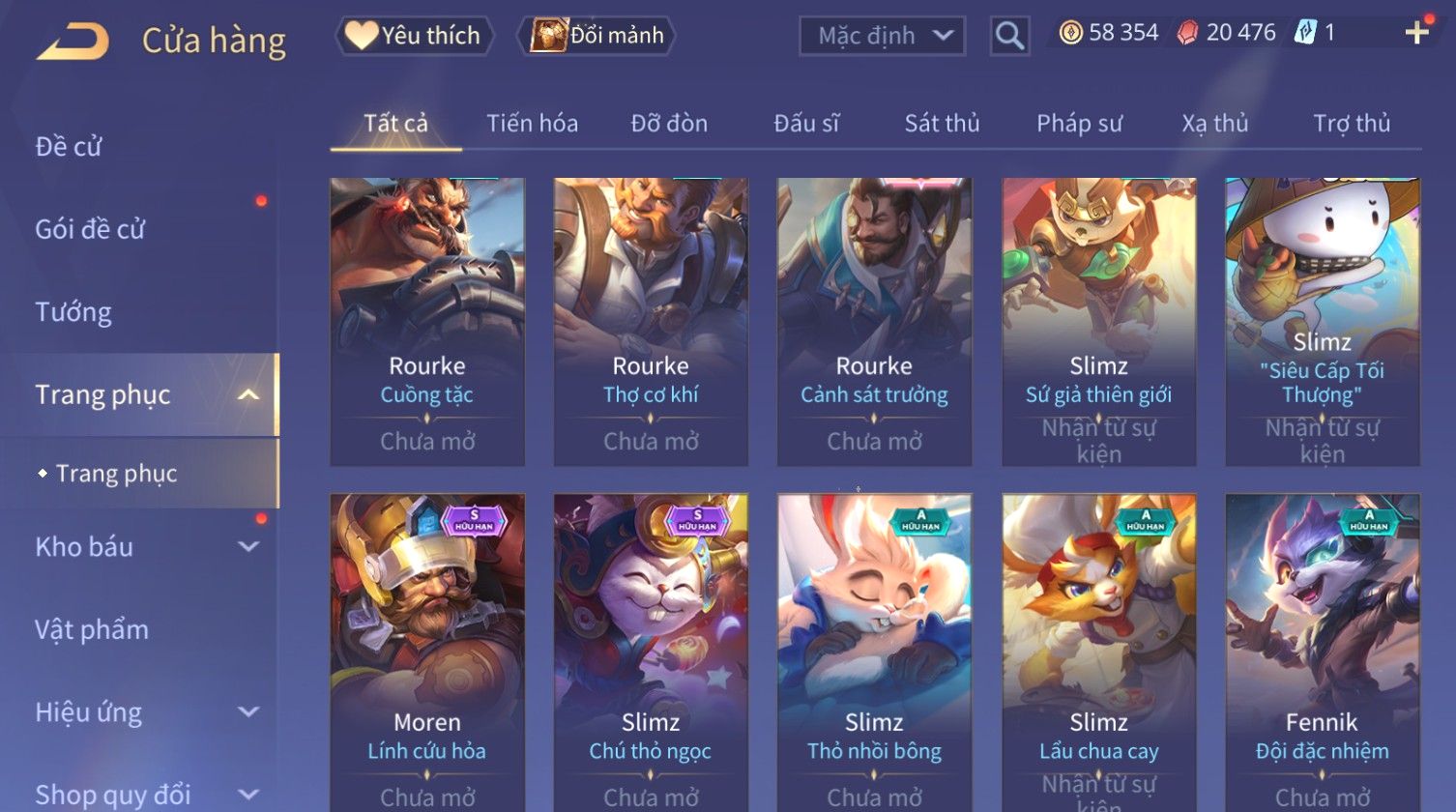Select Moren Lính cứu hỏa skin card
Screen dimensions: 1456x812
[427, 652]
